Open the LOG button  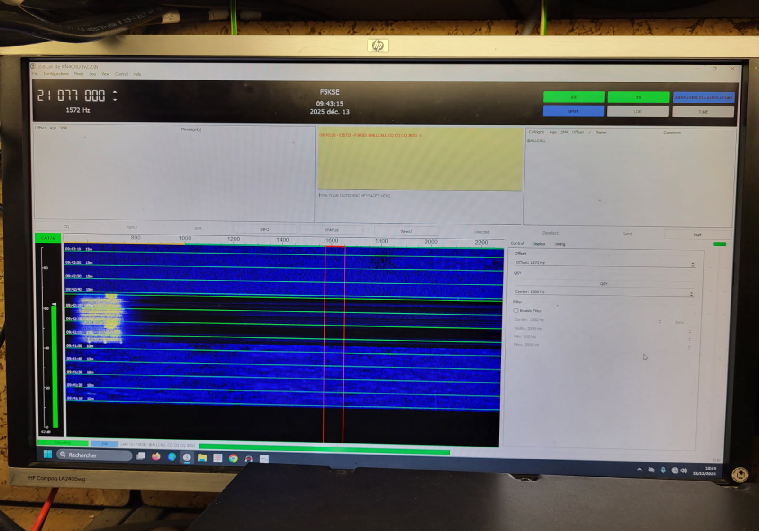tap(638, 111)
